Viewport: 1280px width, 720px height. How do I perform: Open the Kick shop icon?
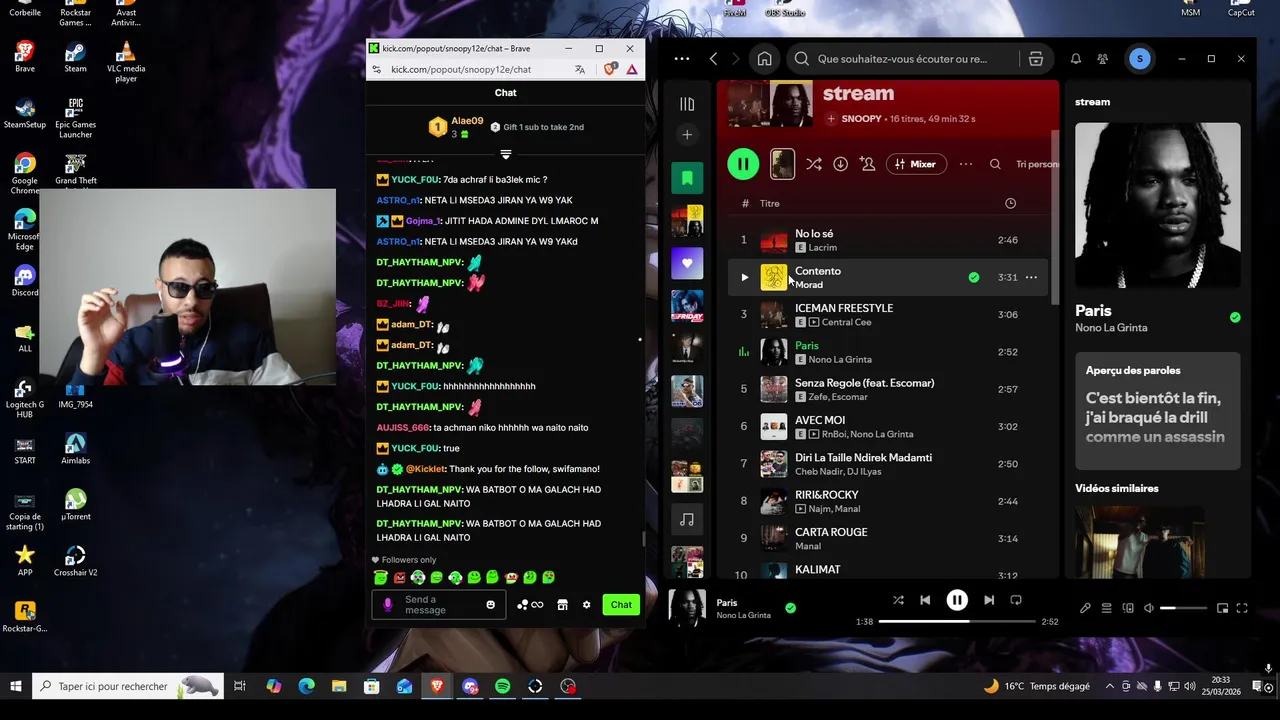[x=562, y=605]
